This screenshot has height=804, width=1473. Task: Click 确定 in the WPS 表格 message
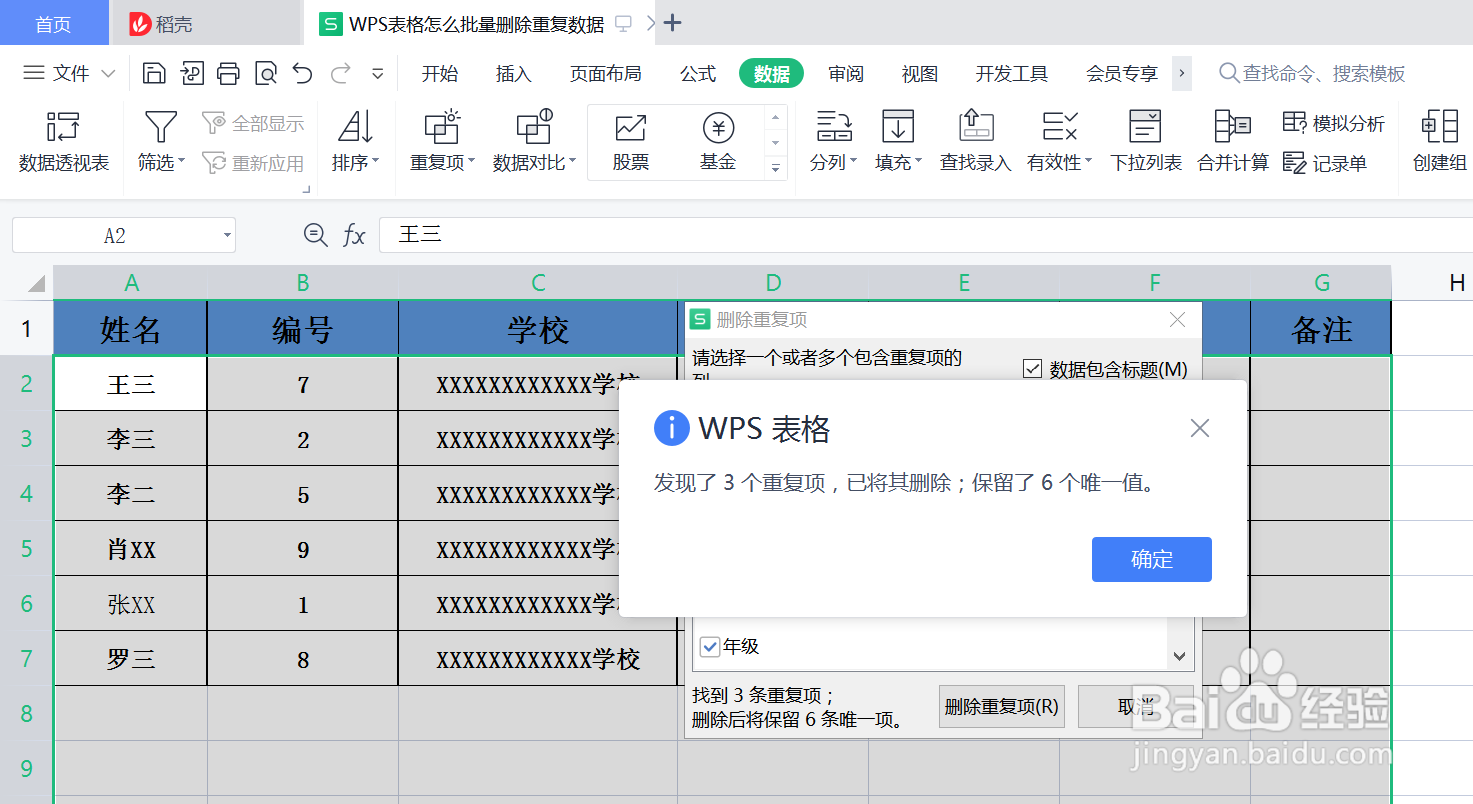click(x=1151, y=559)
